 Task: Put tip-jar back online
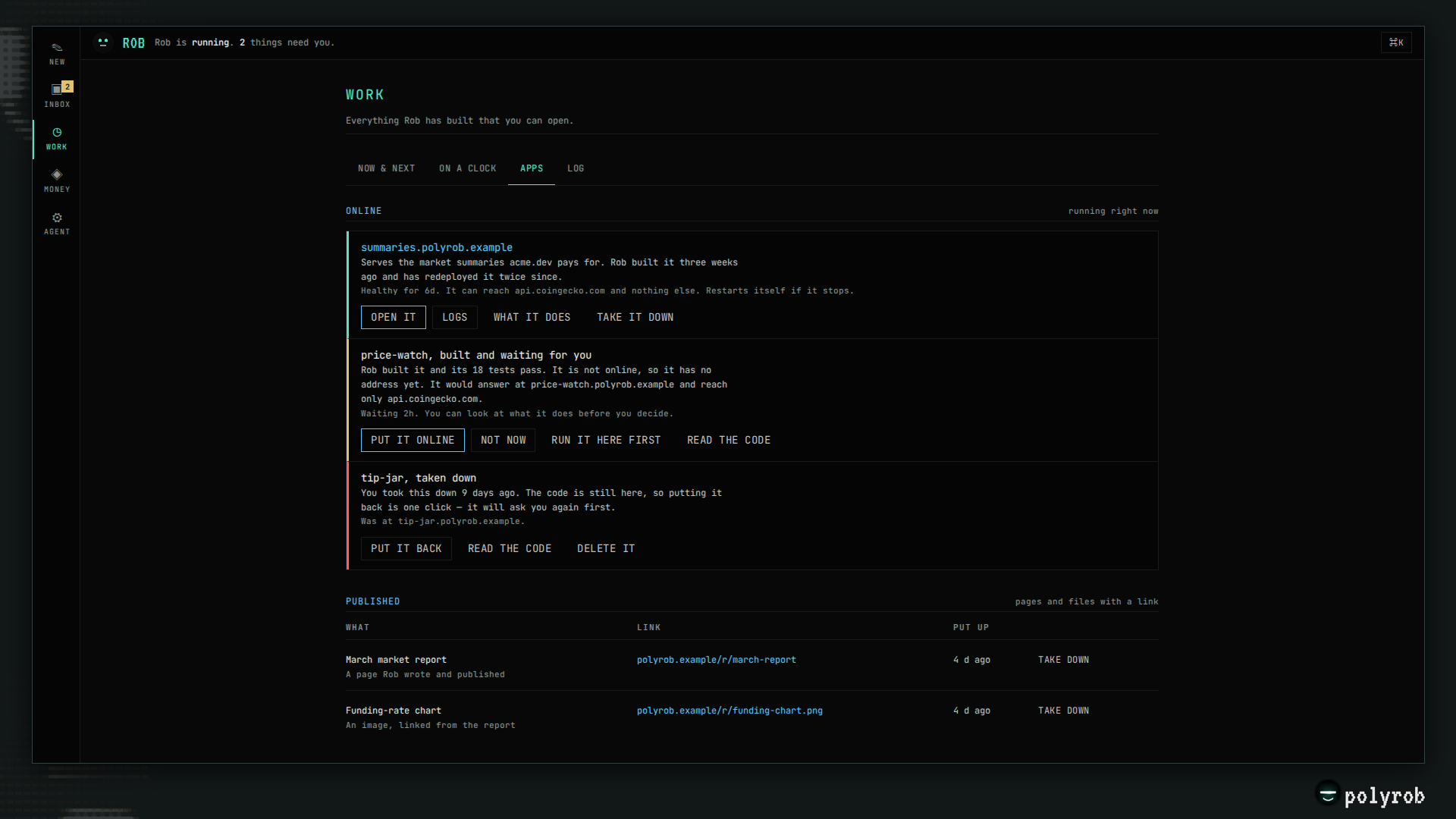pos(406,548)
